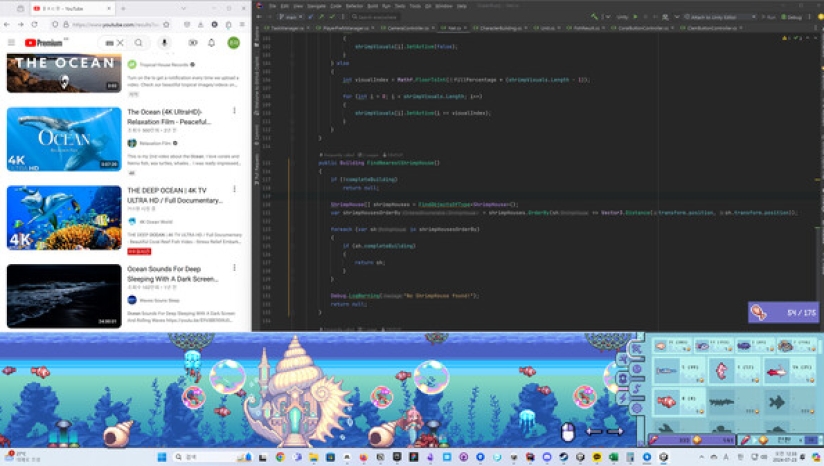Reload the YouTube page
824x466 pixels.
34,24
